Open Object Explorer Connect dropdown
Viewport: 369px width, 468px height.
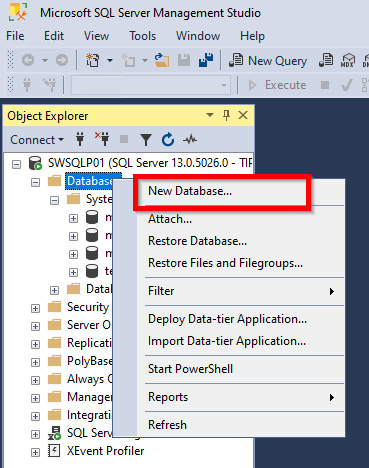(37, 140)
